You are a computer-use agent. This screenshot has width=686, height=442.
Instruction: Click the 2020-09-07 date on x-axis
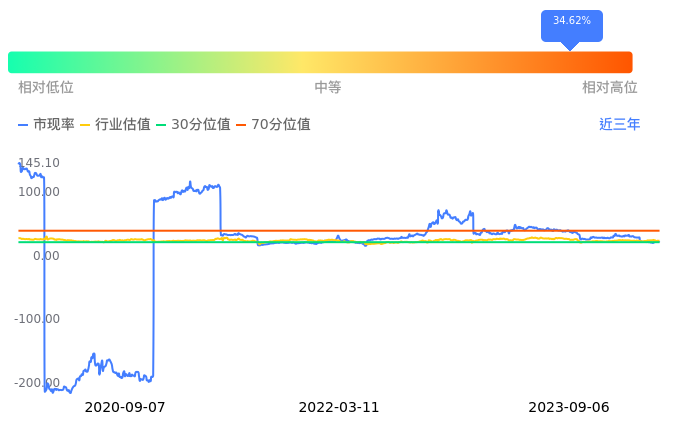pyautogui.click(x=124, y=408)
